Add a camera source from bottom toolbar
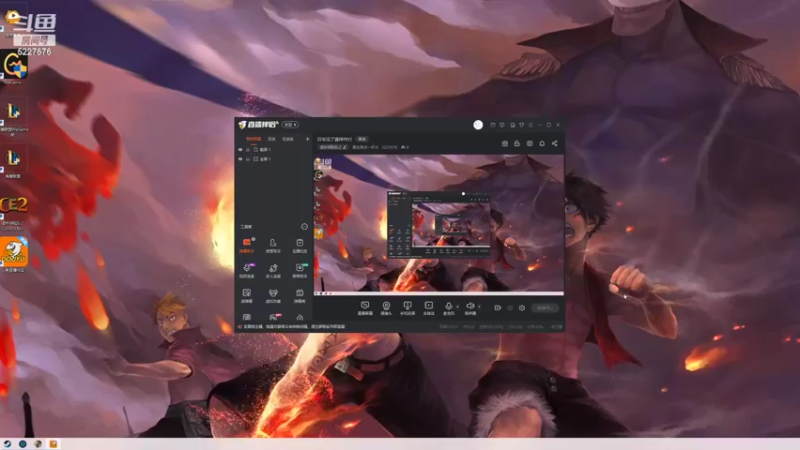Image resolution: width=800 pixels, height=450 pixels. tap(386, 308)
